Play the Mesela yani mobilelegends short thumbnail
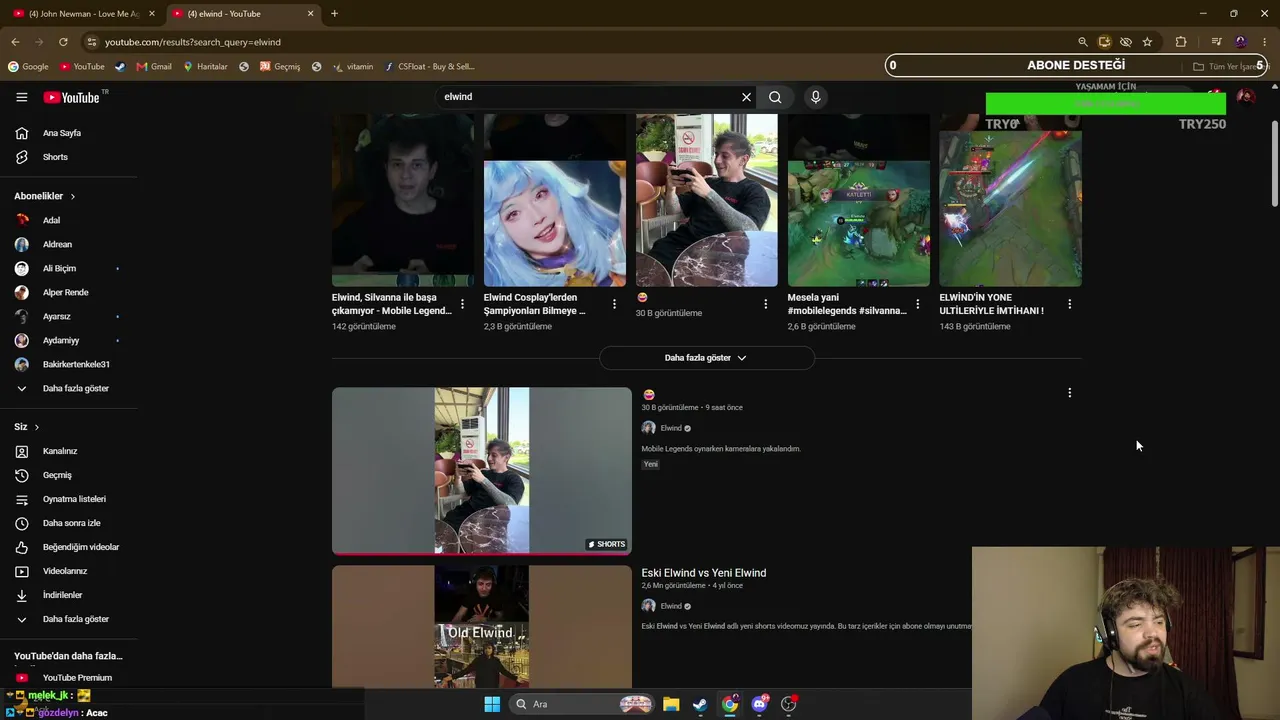Viewport: 1280px width, 720px height. tap(859, 200)
